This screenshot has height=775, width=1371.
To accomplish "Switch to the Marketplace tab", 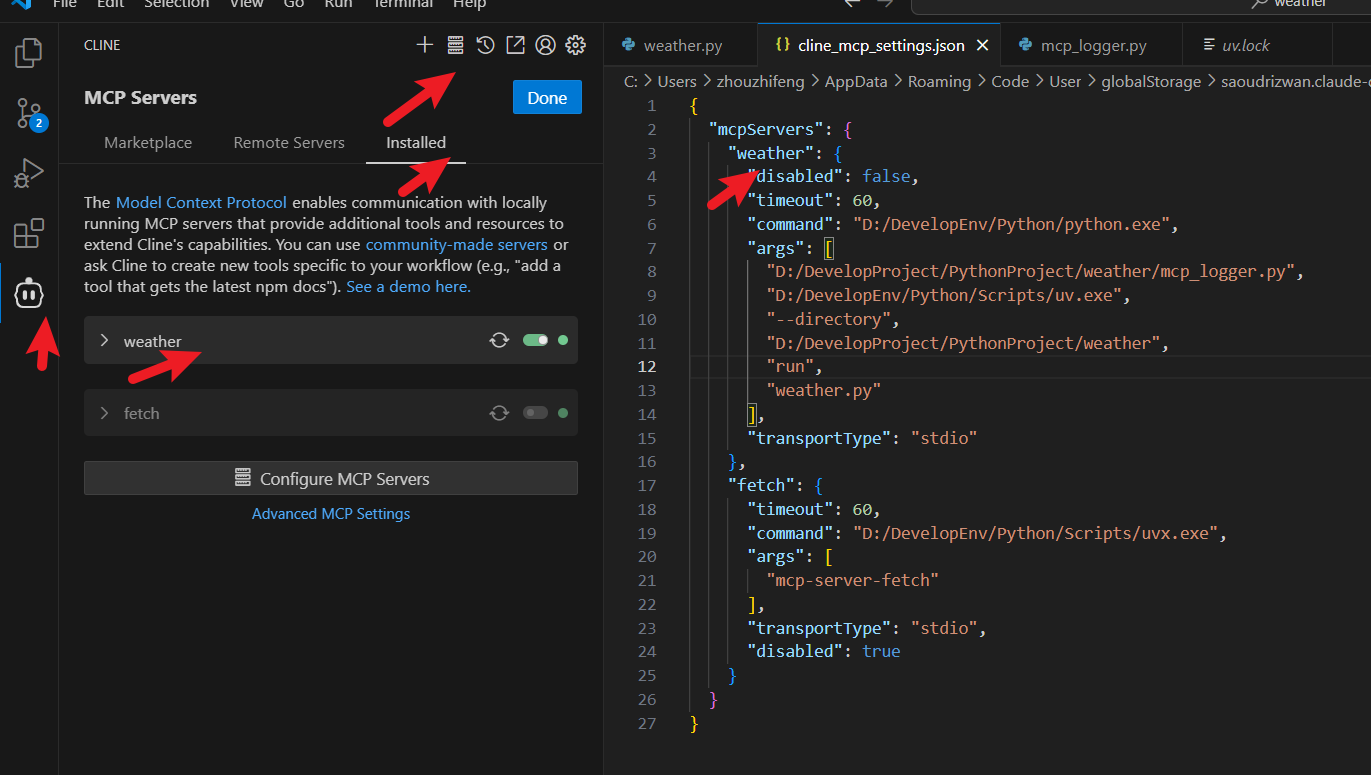I will 148,143.
